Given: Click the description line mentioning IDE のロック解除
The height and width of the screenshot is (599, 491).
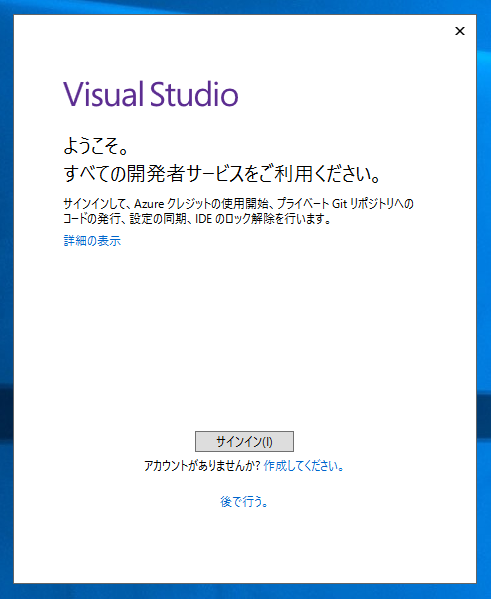Looking at the screenshot, I should click(197, 219).
